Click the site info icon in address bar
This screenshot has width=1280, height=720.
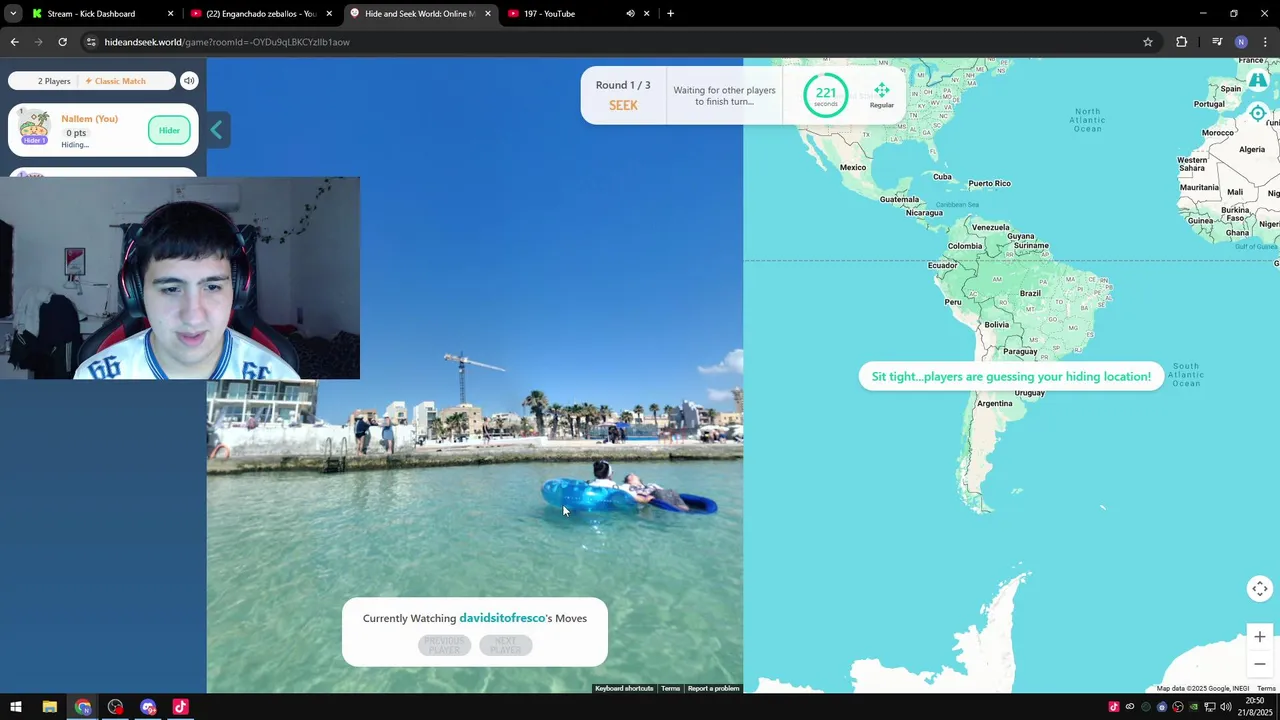(91, 42)
